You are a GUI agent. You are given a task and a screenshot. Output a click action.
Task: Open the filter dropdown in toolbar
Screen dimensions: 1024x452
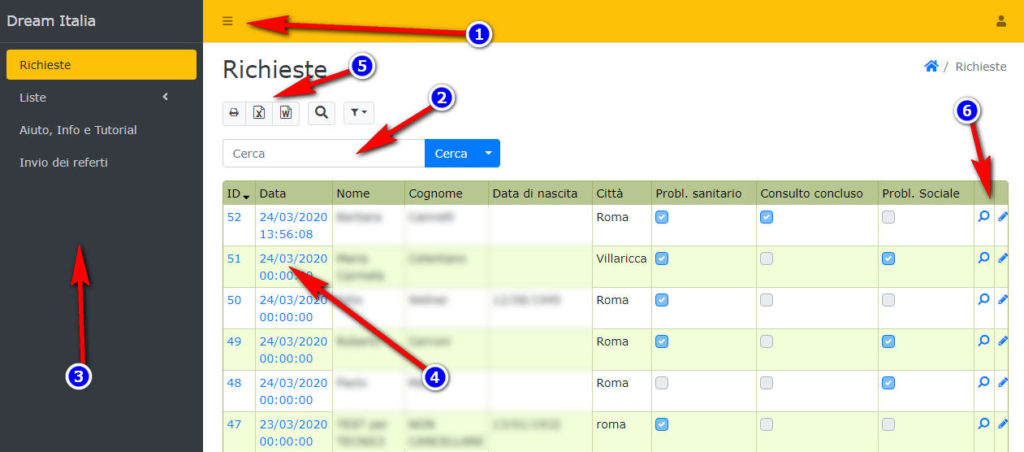[358, 113]
